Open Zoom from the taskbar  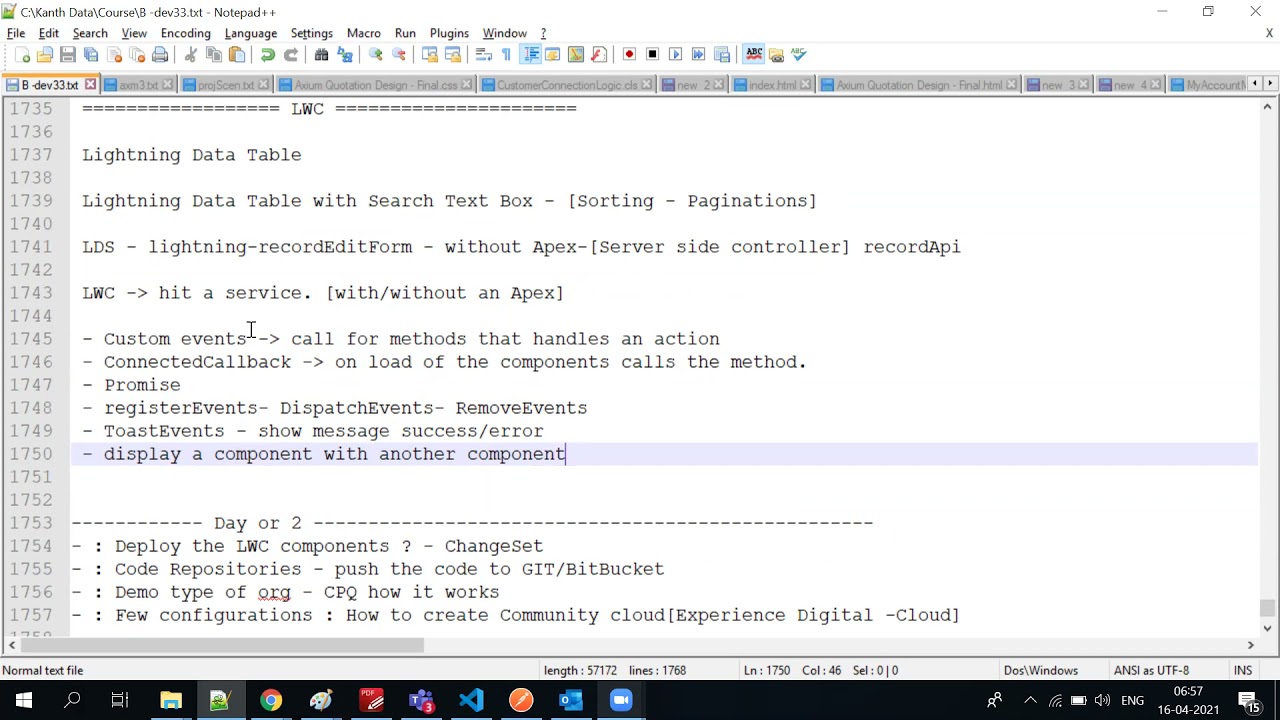(x=621, y=700)
